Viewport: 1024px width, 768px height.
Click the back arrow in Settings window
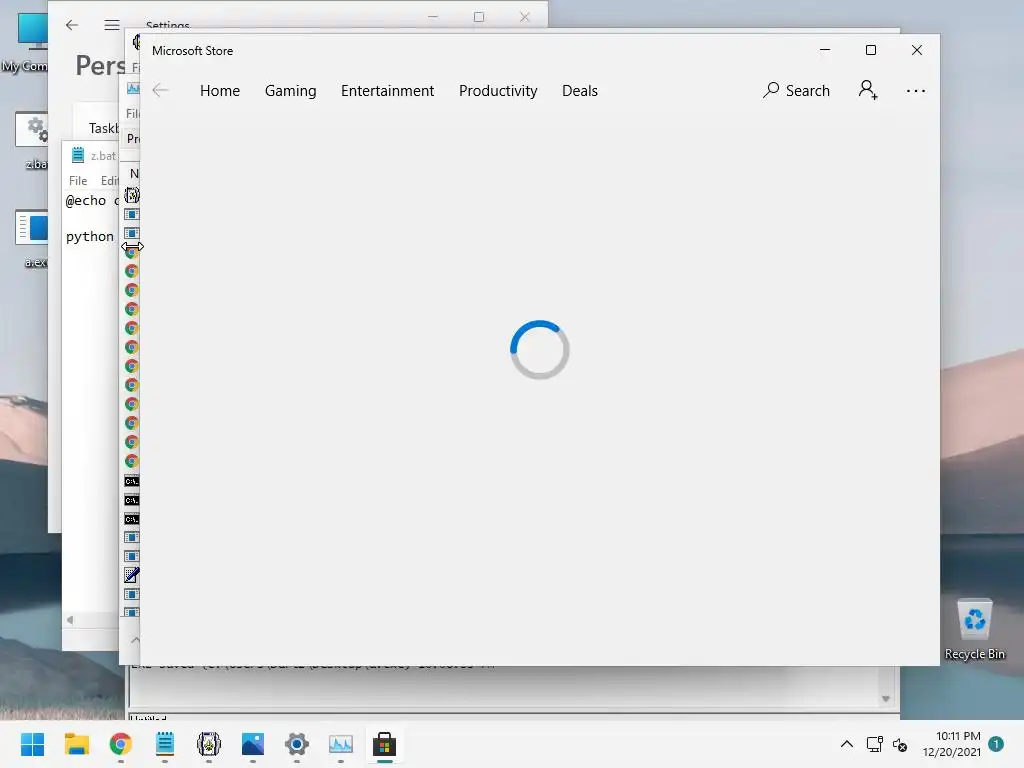click(72, 25)
